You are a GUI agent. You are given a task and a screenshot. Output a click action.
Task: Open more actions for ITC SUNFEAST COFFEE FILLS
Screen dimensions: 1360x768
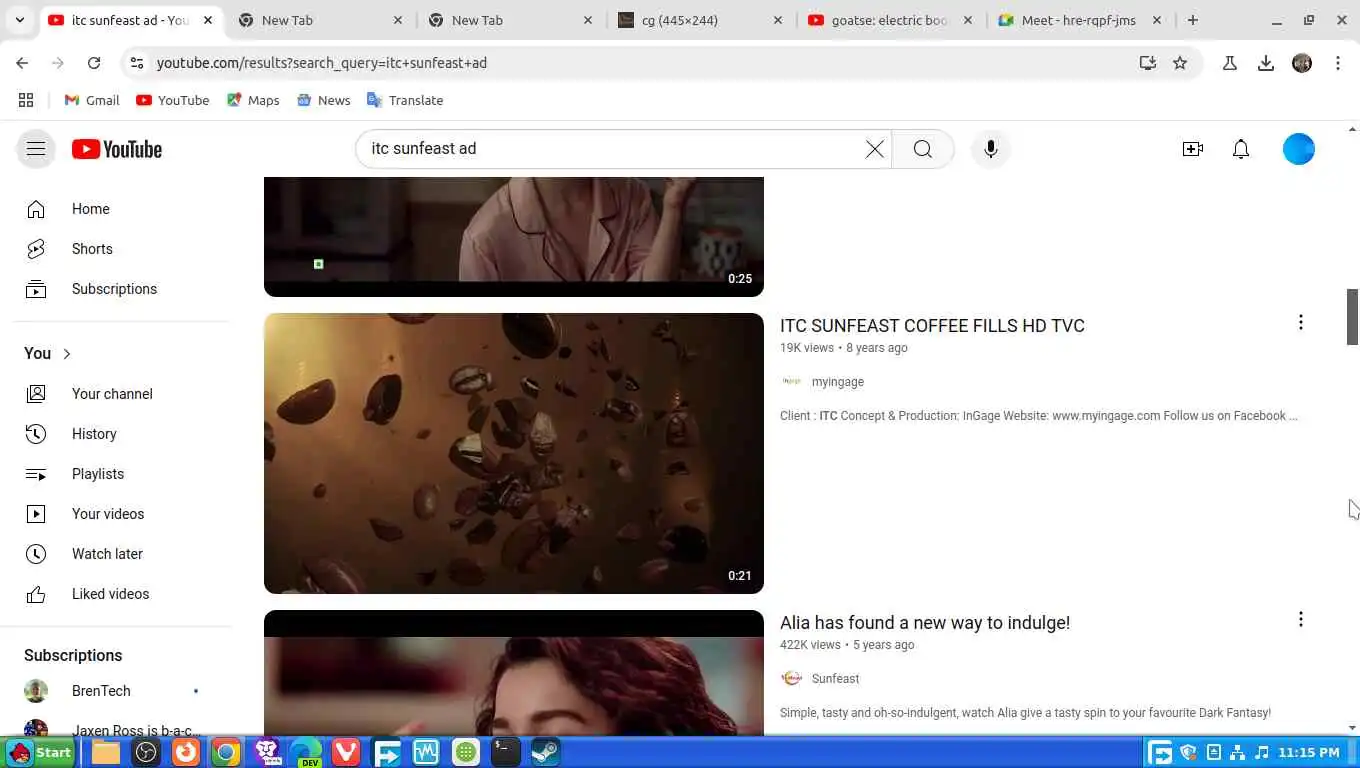tap(1300, 322)
